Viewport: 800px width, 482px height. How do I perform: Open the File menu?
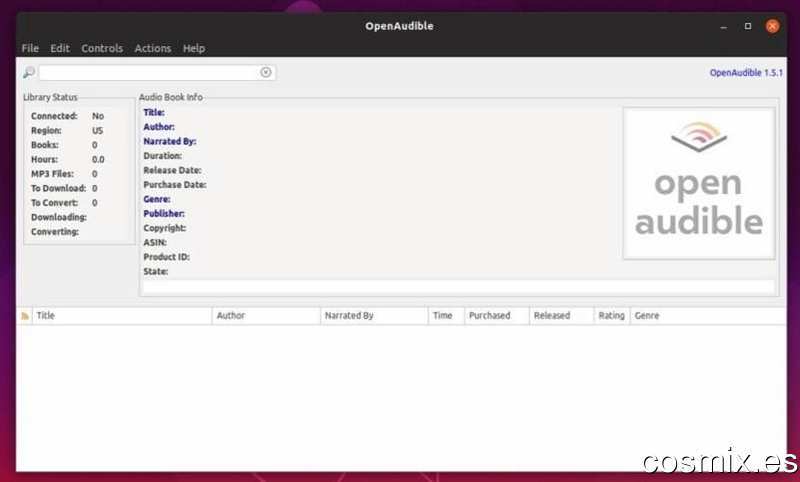[x=30, y=48]
